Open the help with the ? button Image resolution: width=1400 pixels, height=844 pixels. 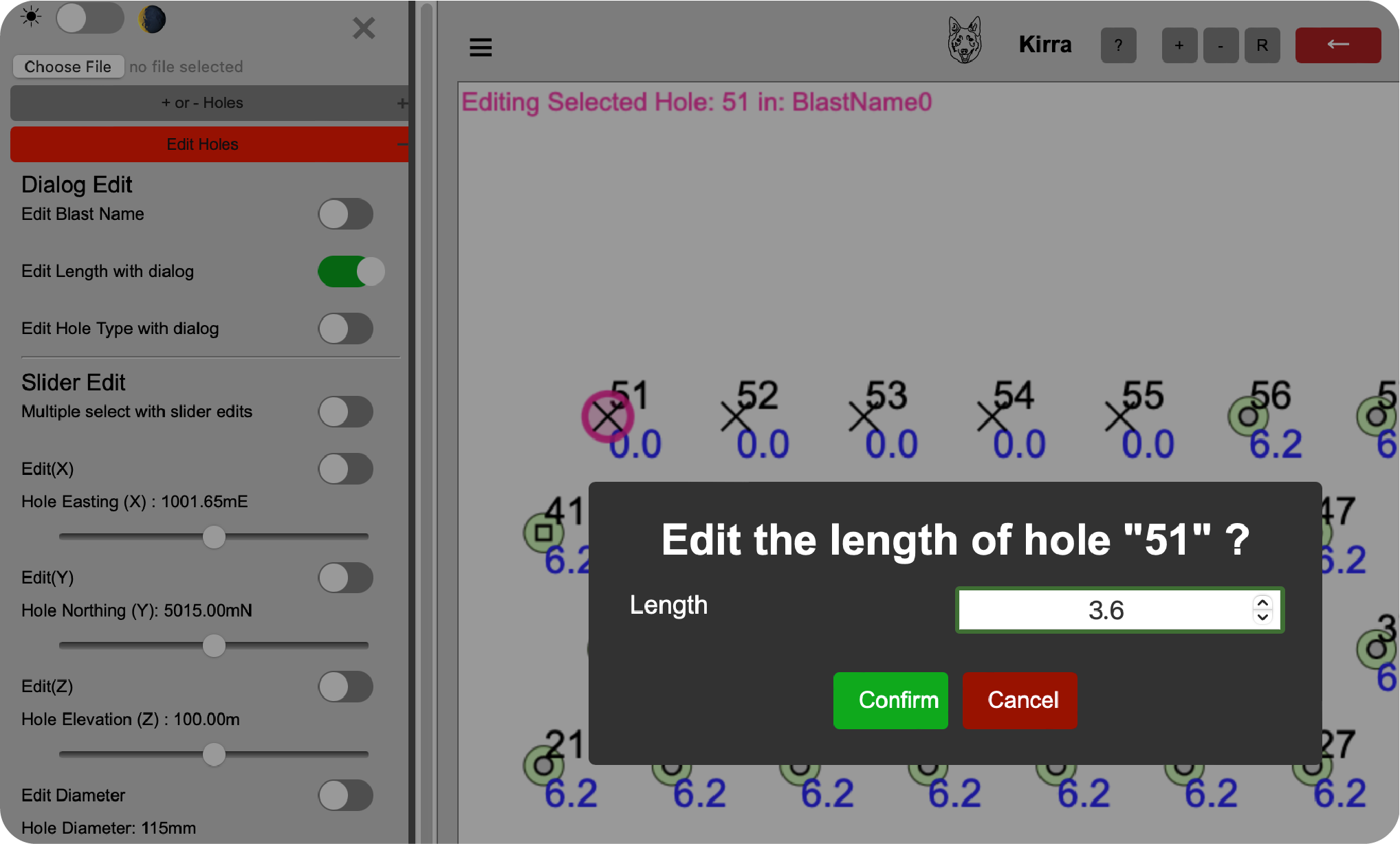tap(1118, 45)
